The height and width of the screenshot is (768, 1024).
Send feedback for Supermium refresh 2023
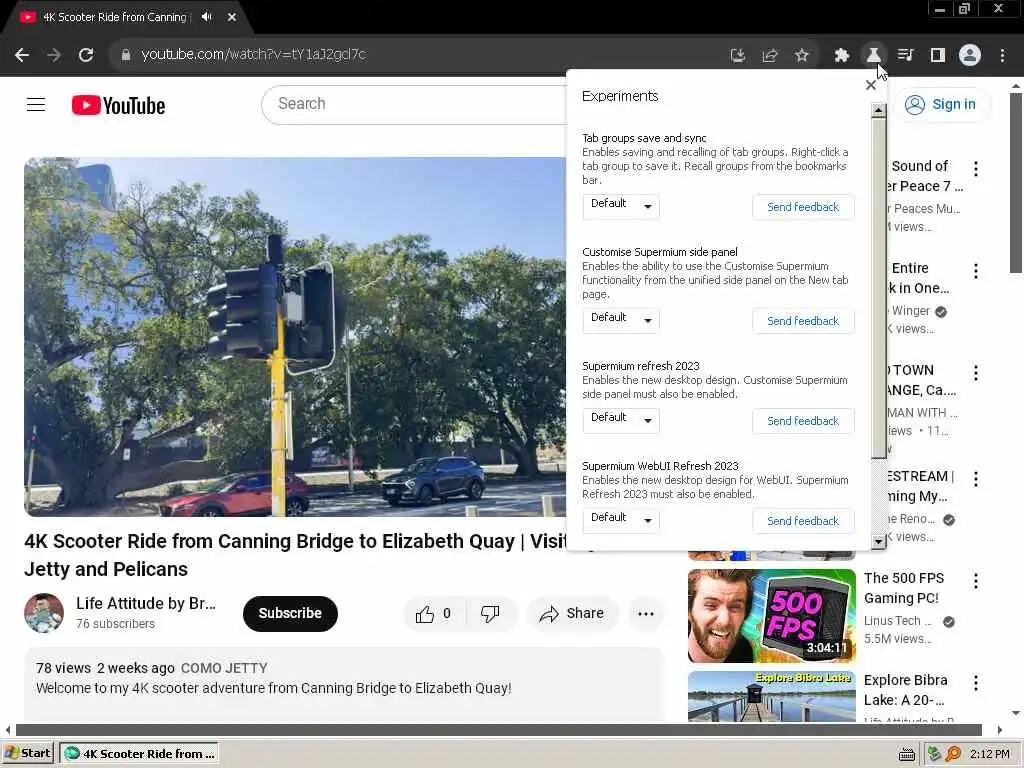coord(803,421)
